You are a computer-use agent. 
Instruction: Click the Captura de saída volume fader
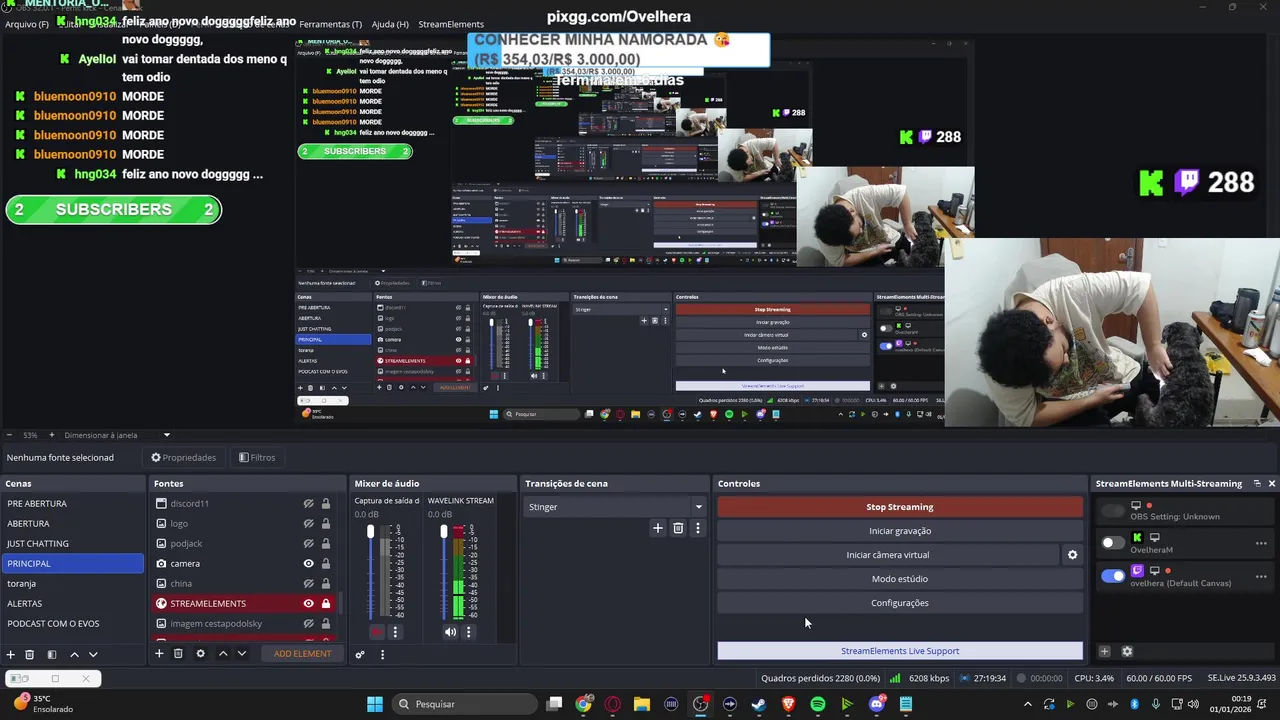point(371,532)
